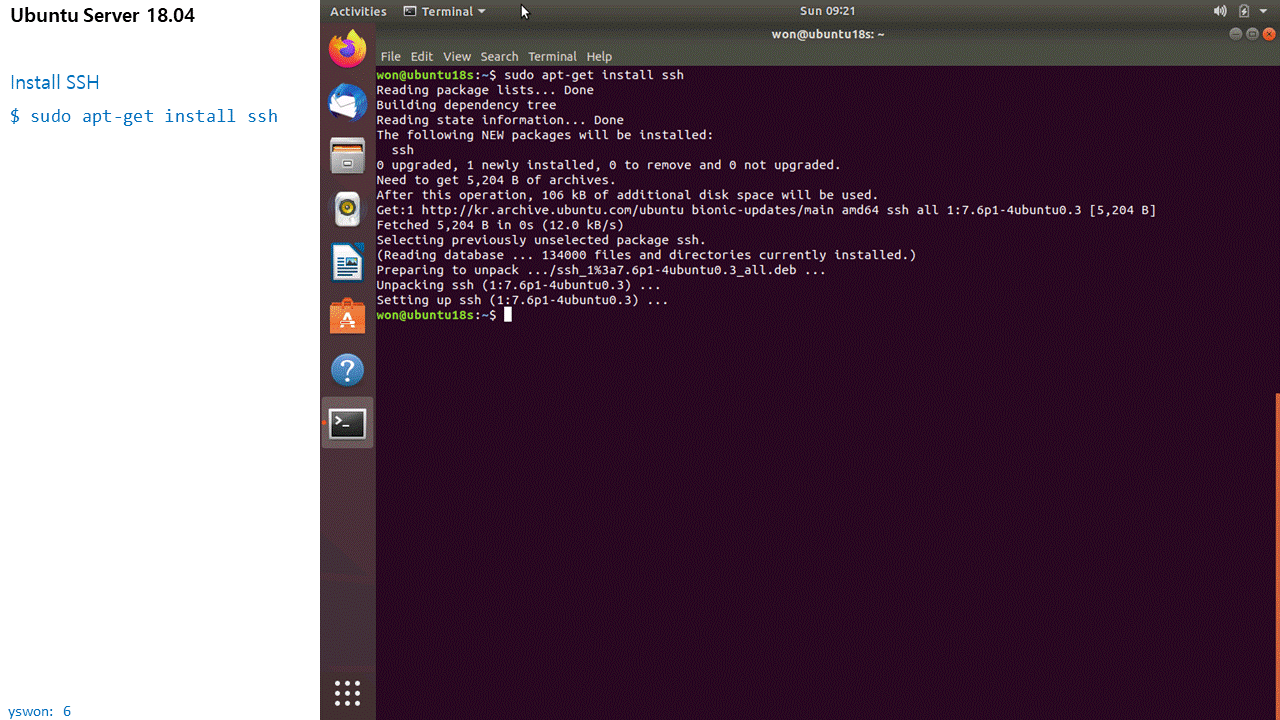Viewport: 1280px width, 720px height.
Task: Click the 'Install SSH' heading
Action: click(x=55, y=82)
